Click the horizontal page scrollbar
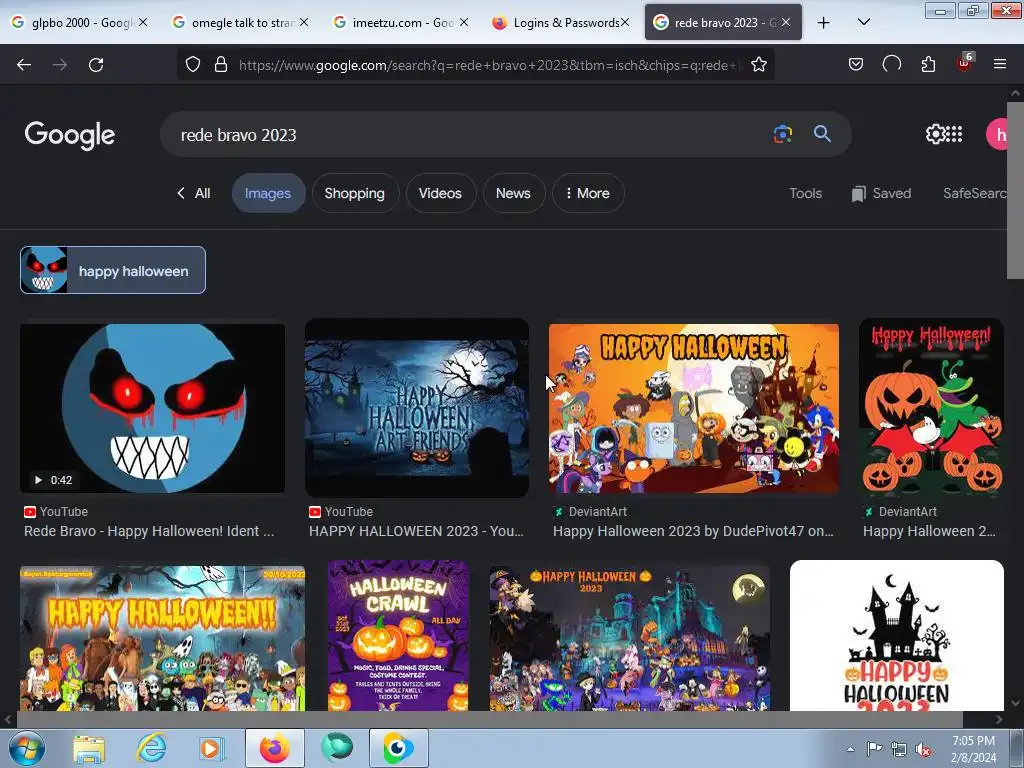 click(488, 719)
